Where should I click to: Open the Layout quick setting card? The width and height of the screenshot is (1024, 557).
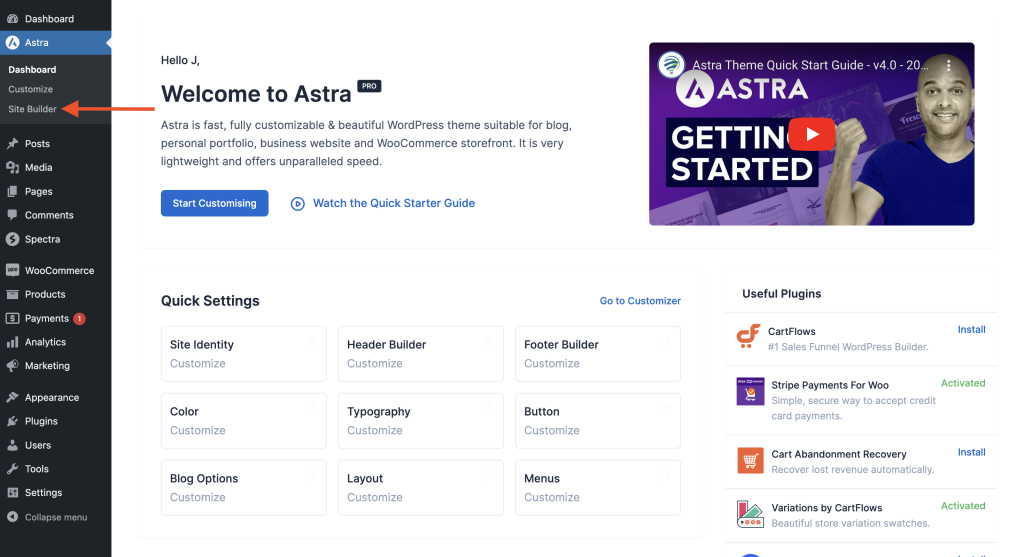pos(421,488)
